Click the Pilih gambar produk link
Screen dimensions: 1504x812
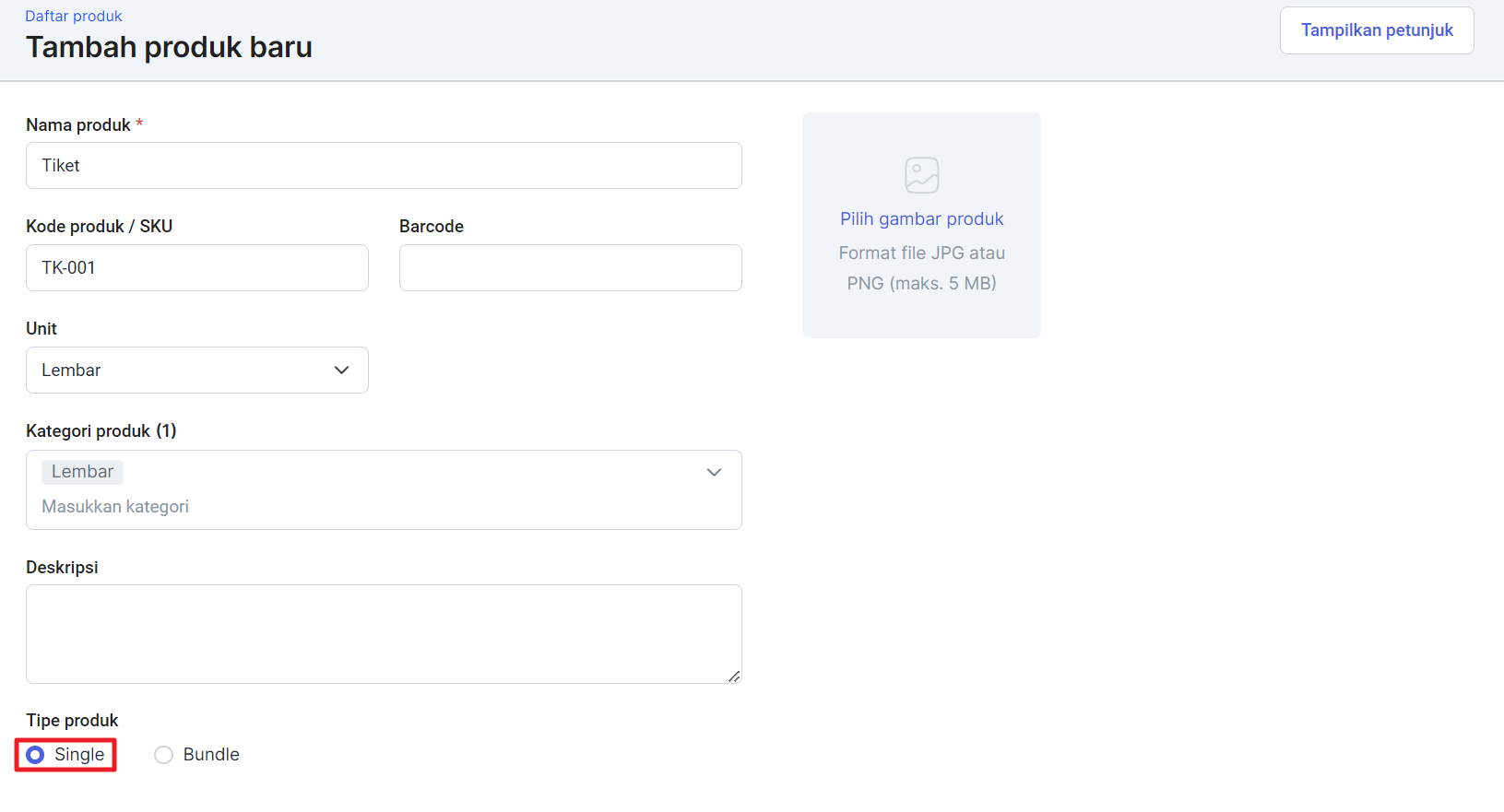pyautogui.click(x=922, y=219)
